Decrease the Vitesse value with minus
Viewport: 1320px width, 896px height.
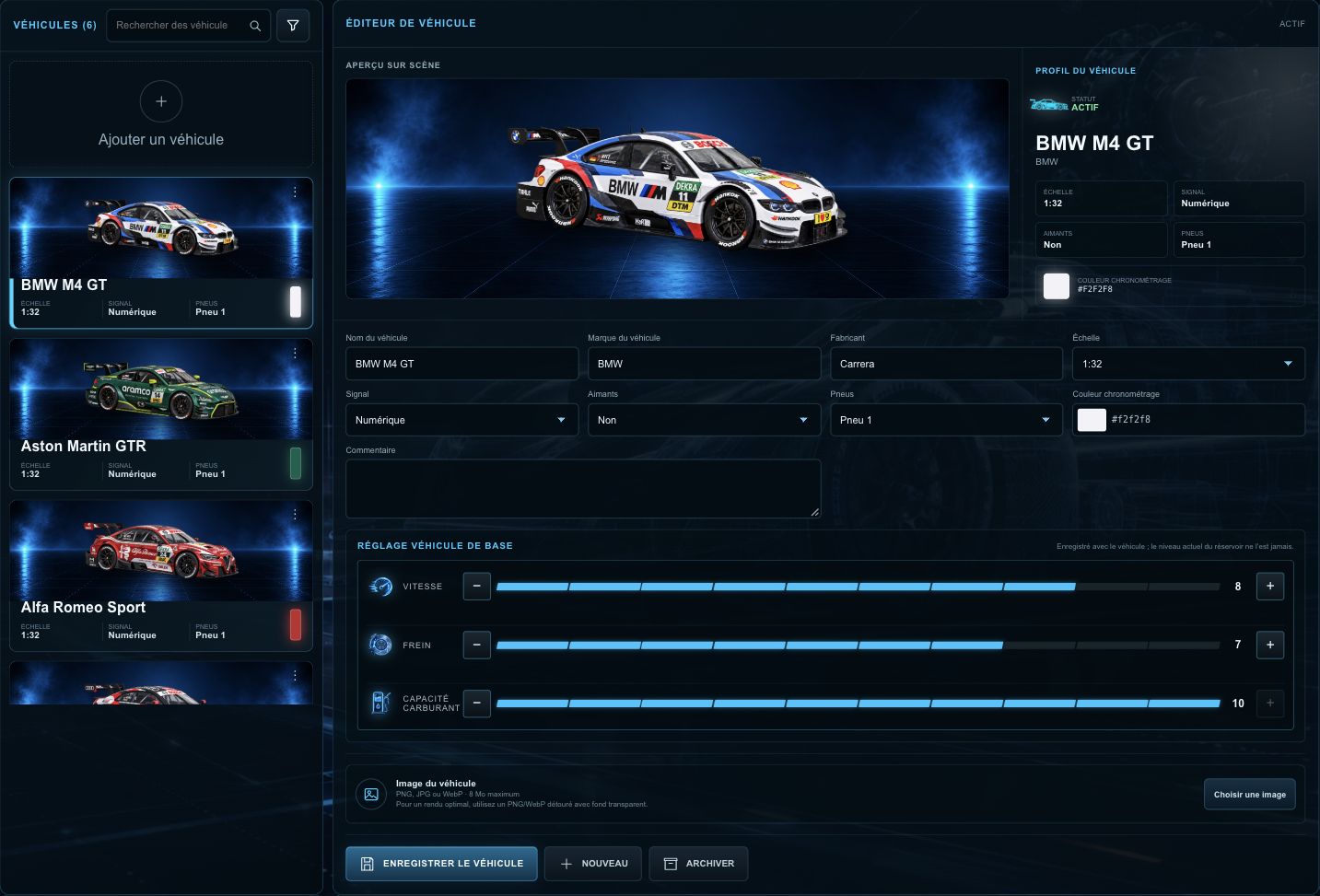tap(476, 586)
